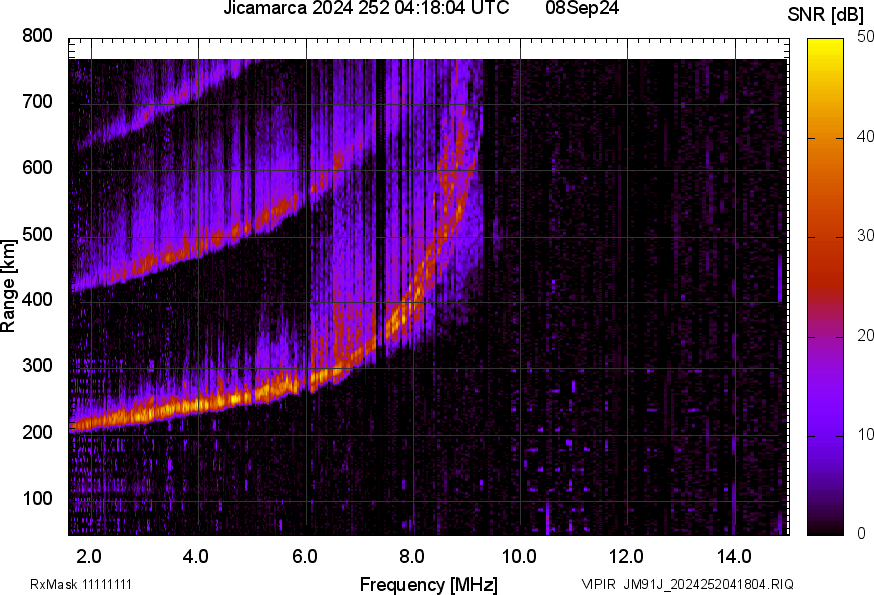Click the colorbar tick label '10'
874x595 pixels.
(x=865, y=434)
